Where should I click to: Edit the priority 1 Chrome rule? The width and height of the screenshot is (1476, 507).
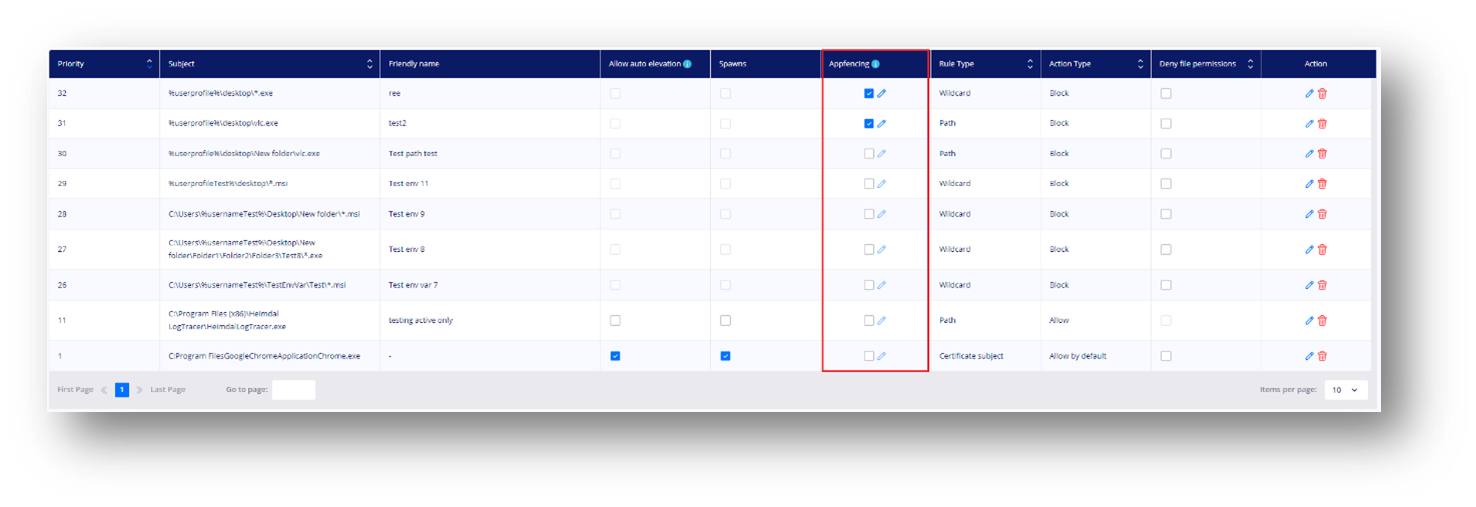tap(1309, 356)
